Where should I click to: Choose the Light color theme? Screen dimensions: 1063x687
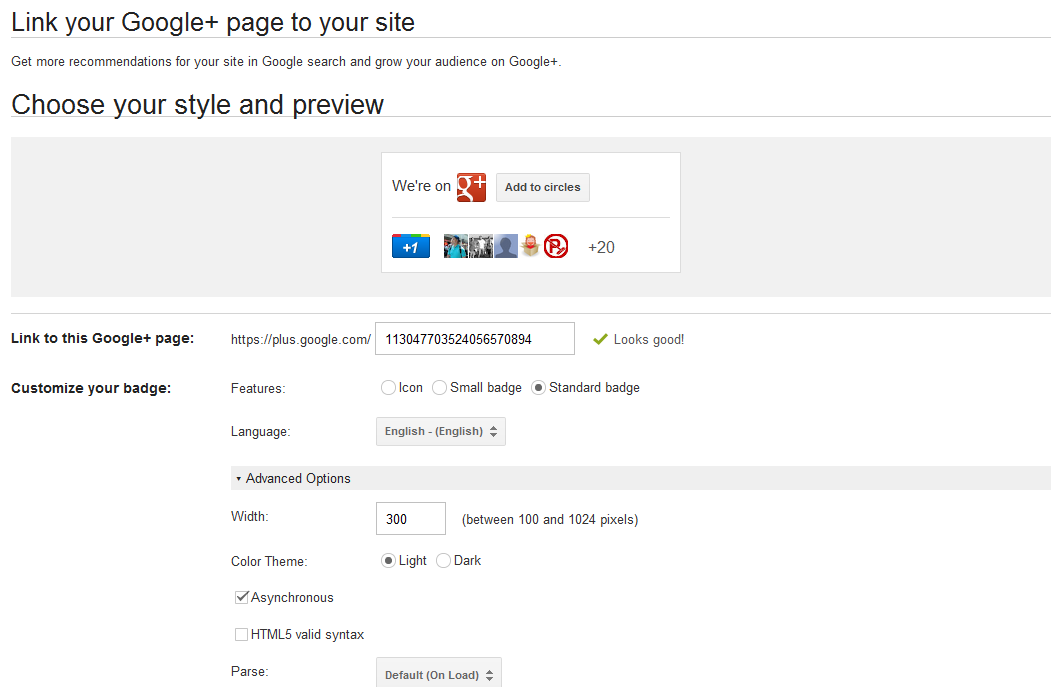point(388,561)
